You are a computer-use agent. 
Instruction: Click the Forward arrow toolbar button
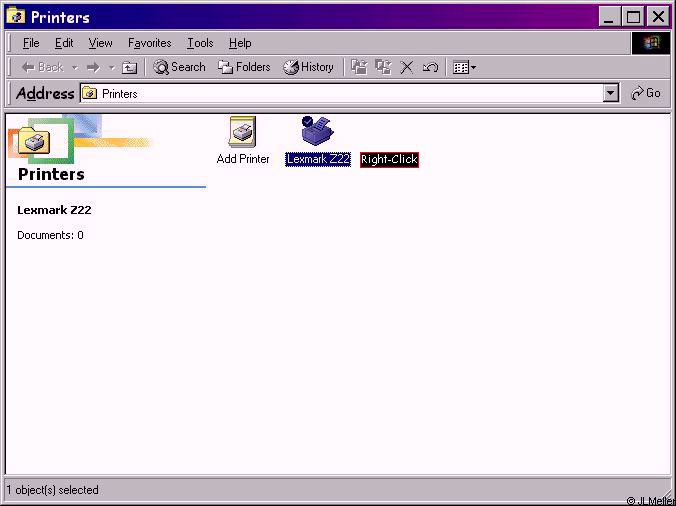point(93,68)
